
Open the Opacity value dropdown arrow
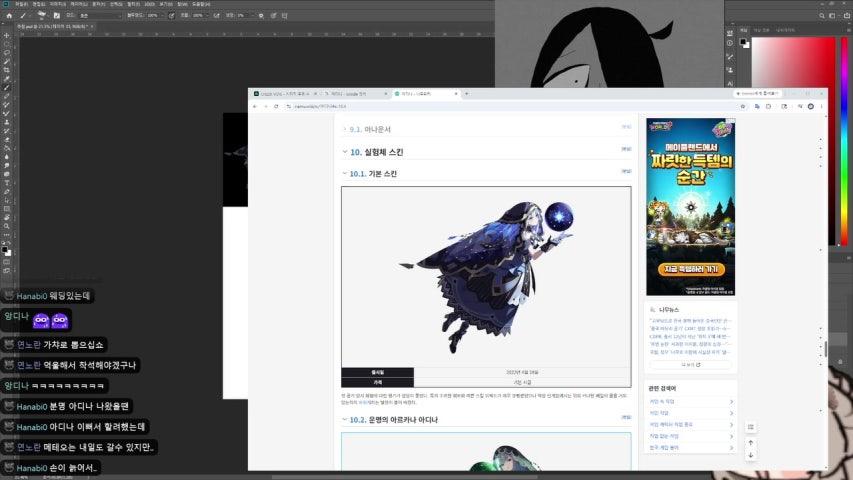(x=162, y=16)
